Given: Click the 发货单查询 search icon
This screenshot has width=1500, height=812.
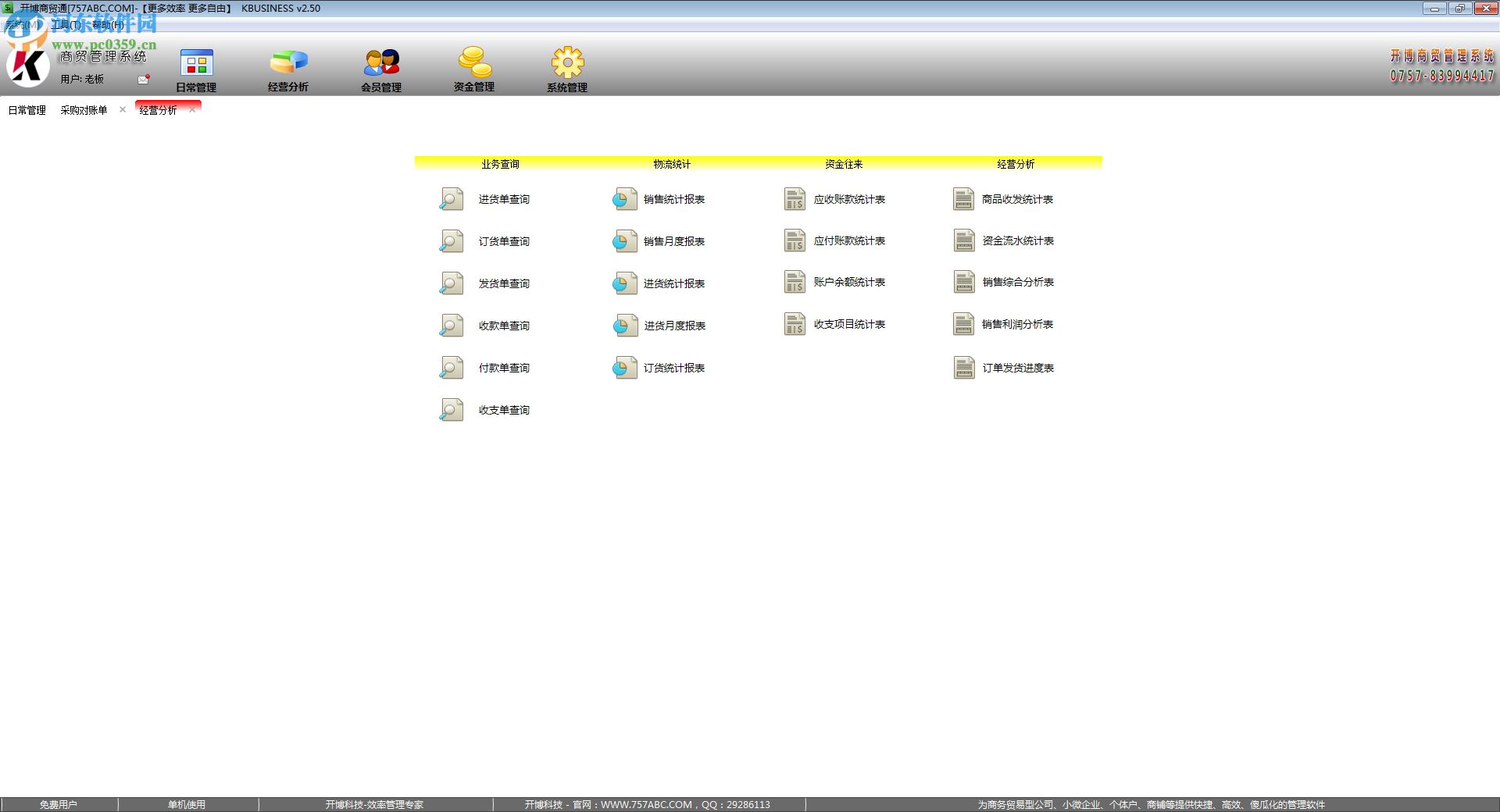Looking at the screenshot, I should 452,283.
